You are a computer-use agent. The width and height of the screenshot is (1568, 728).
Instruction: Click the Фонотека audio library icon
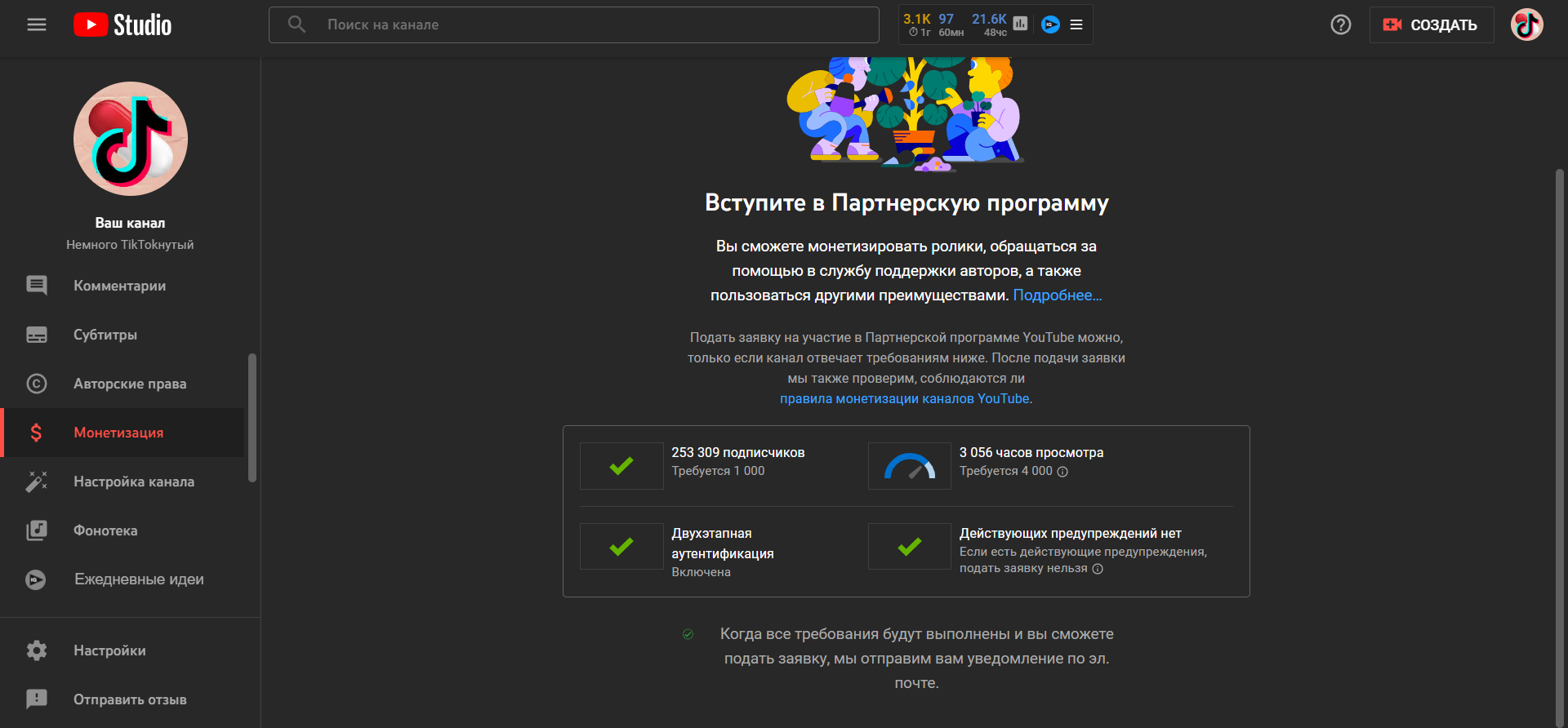37,530
